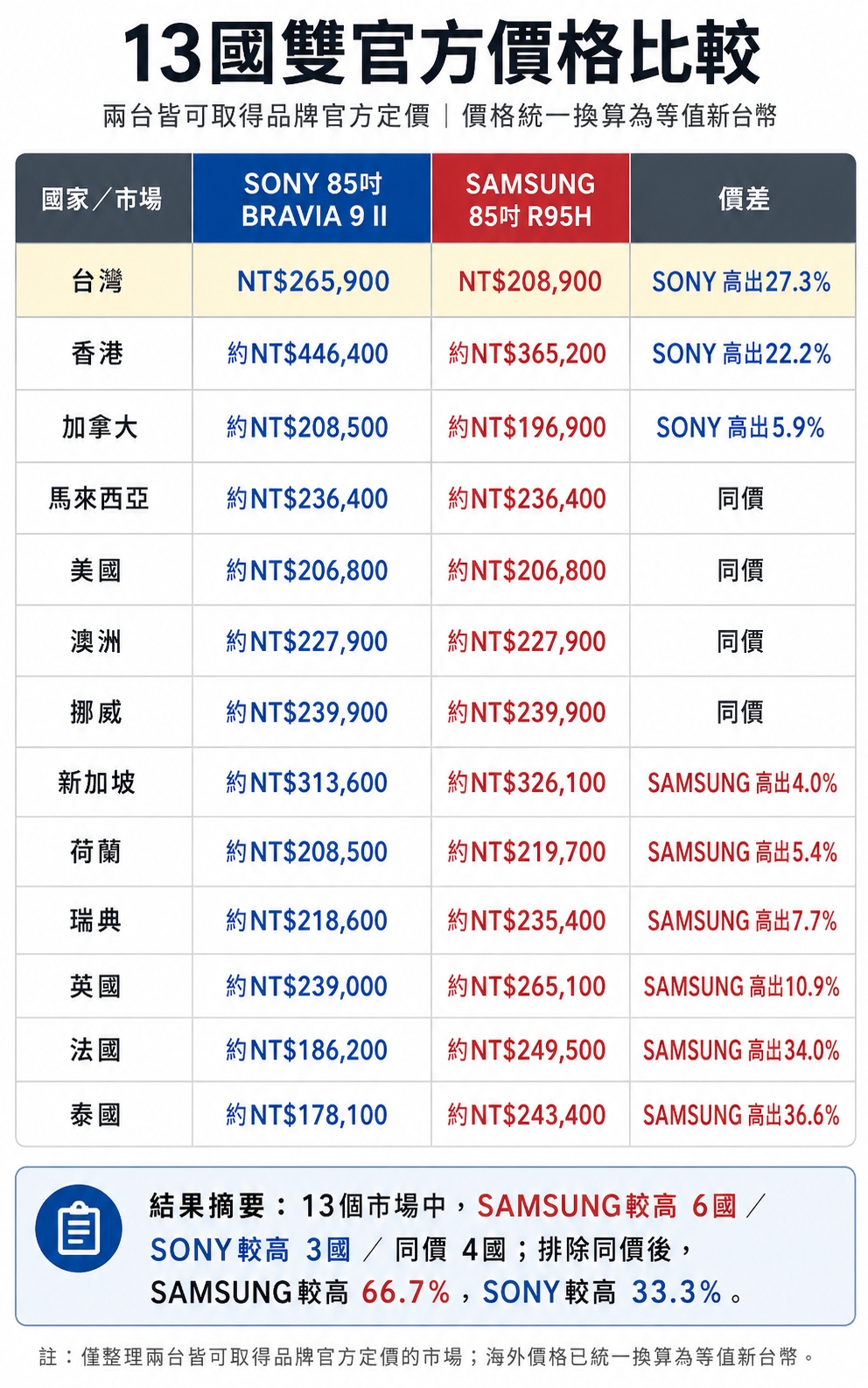Viewport: 868px width, 1388px height.
Task: Click Sony price 約NT$186,200
Action: tap(307, 1050)
